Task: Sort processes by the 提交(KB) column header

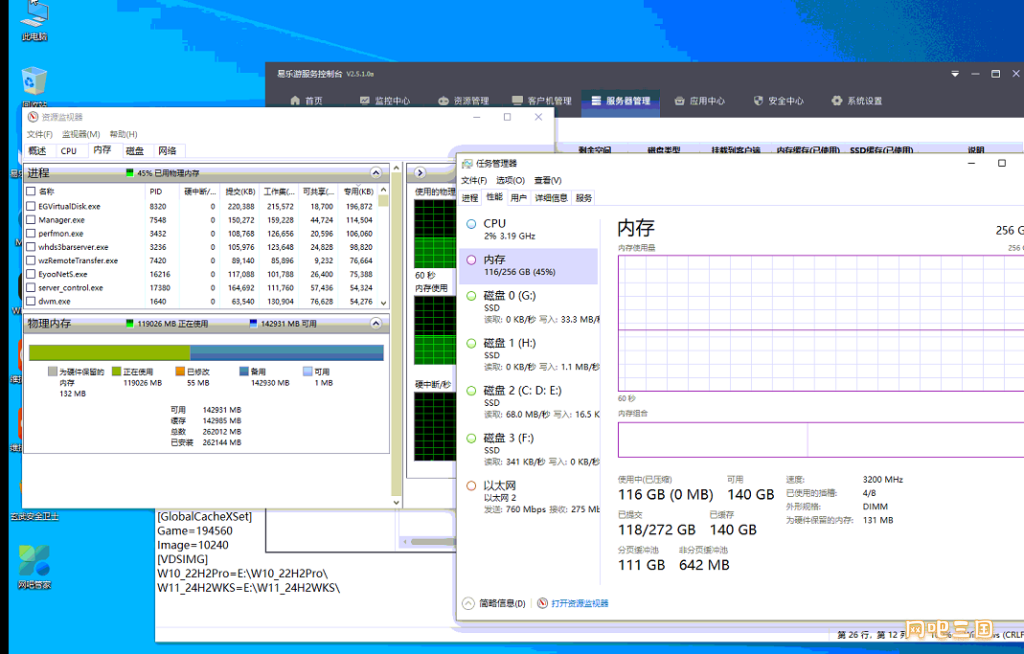Action: click(240, 191)
